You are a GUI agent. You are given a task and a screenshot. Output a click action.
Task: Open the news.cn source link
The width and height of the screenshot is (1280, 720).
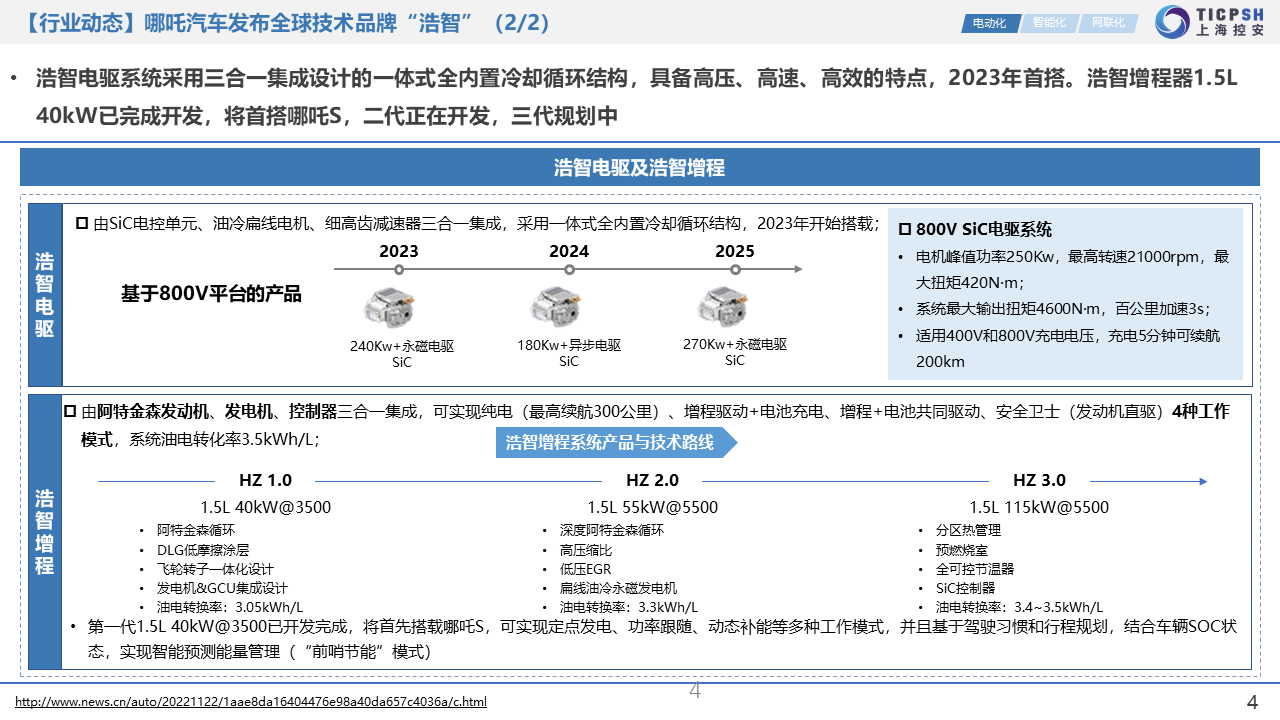(x=251, y=702)
